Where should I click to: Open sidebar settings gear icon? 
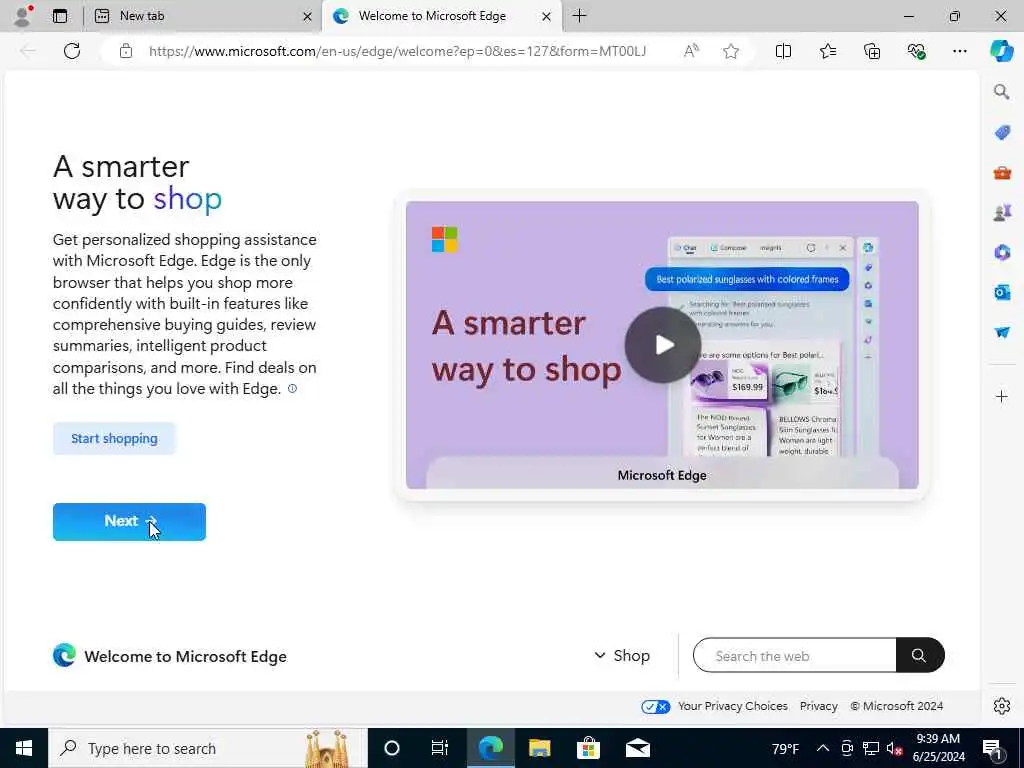1002,706
